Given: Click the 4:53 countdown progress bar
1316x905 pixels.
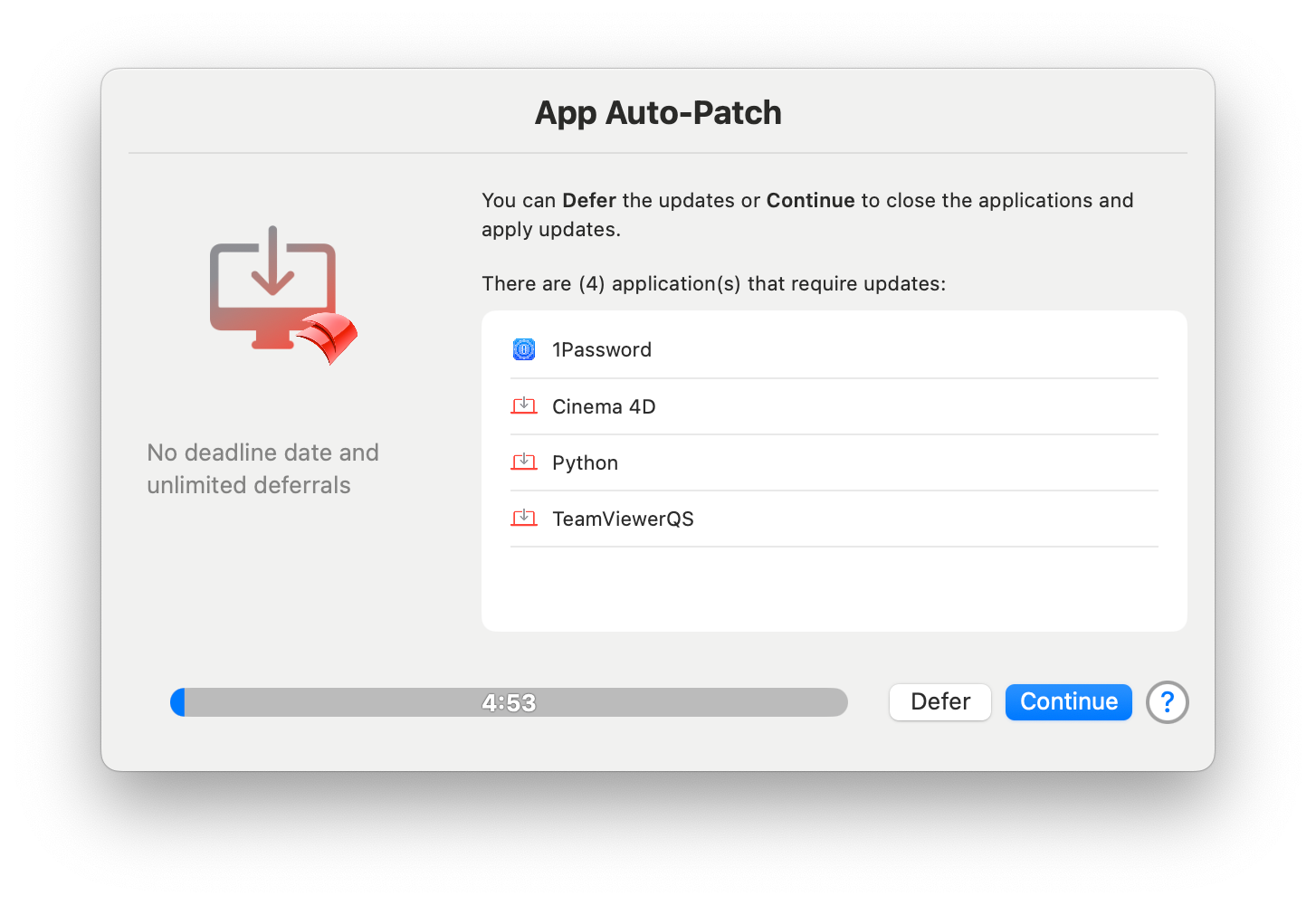Looking at the screenshot, I should click(509, 702).
